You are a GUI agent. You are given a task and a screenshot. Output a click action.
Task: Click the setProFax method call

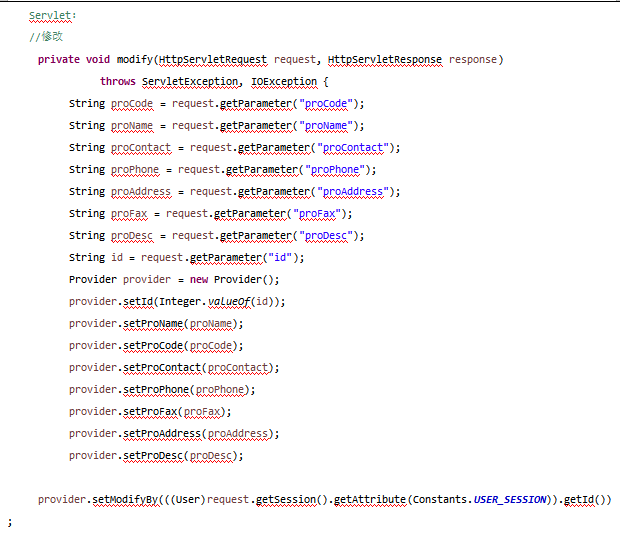150,412
